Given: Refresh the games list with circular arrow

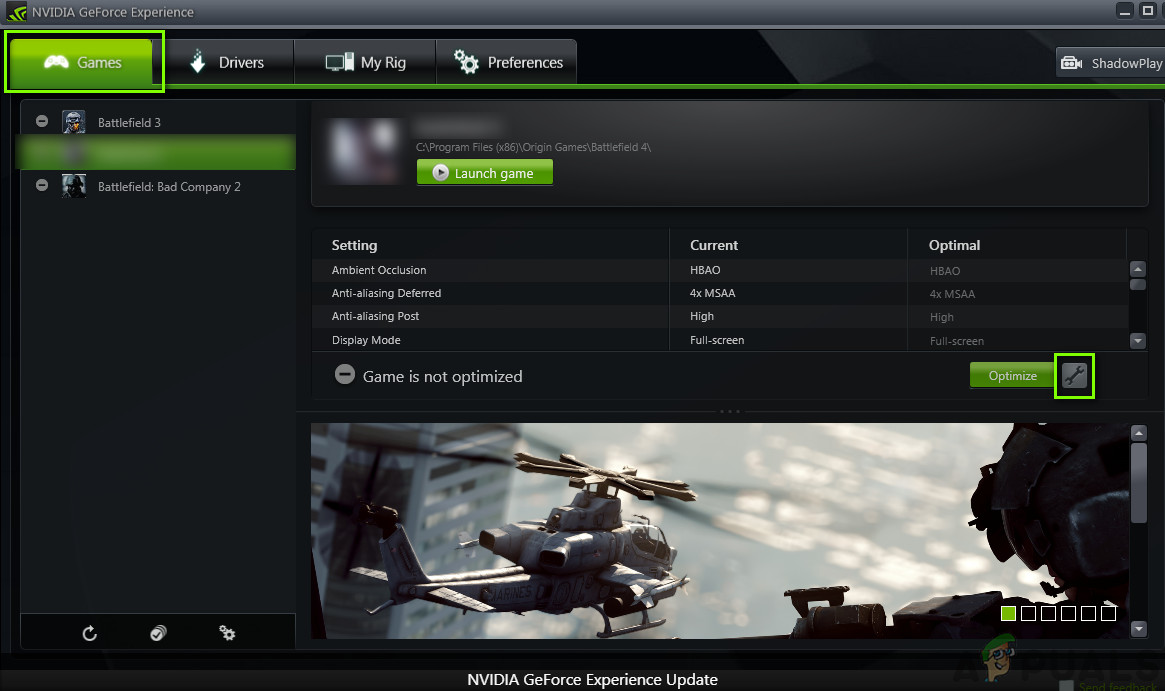Looking at the screenshot, I should pos(89,633).
